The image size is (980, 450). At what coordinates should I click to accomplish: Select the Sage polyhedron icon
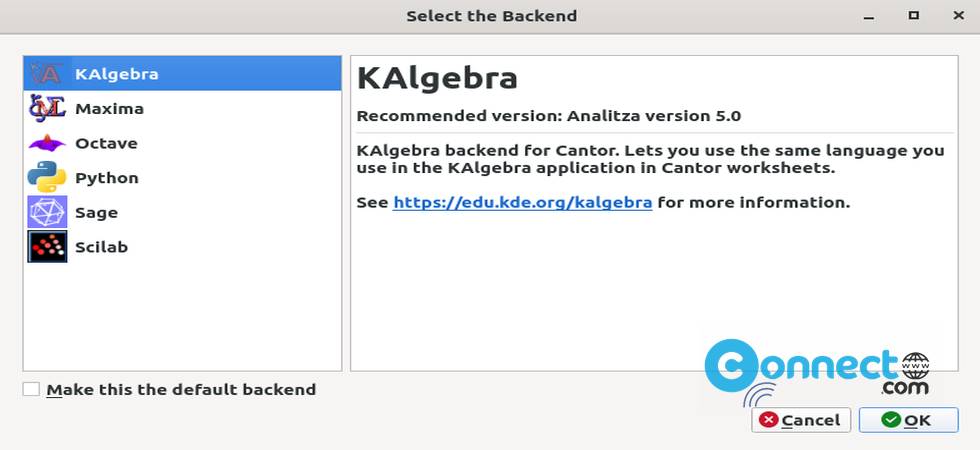click(x=48, y=212)
